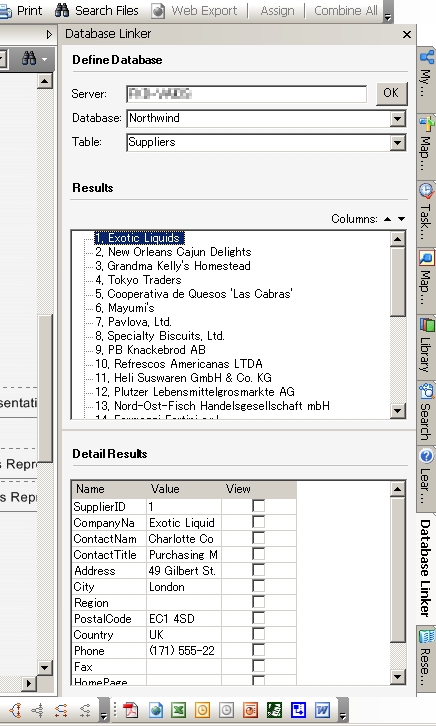Check the View box for ContactNam row
Viewport: 436px width, 726px height.
[x=259, y=538]
